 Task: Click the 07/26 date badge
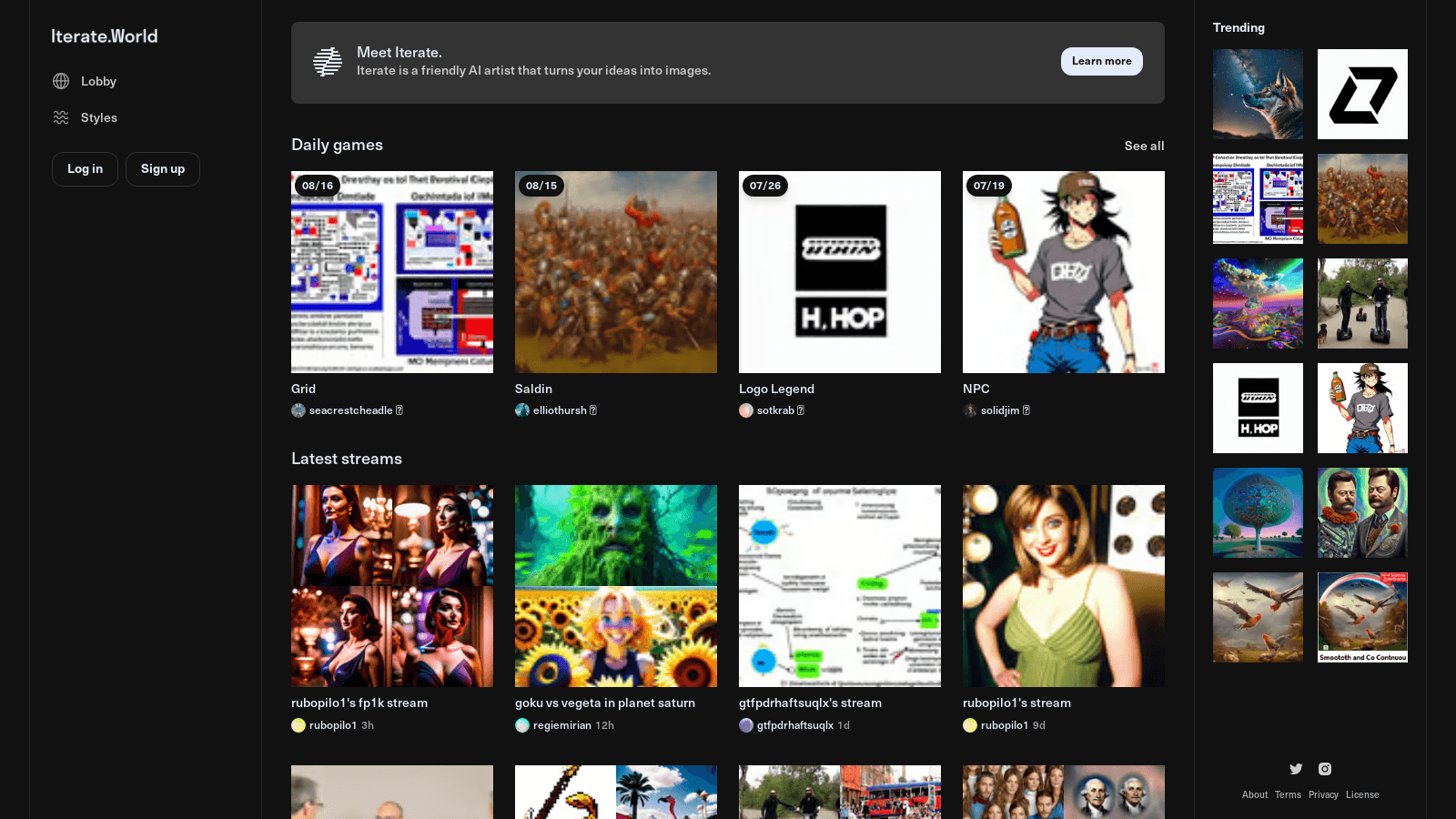[x=765, y=186]
